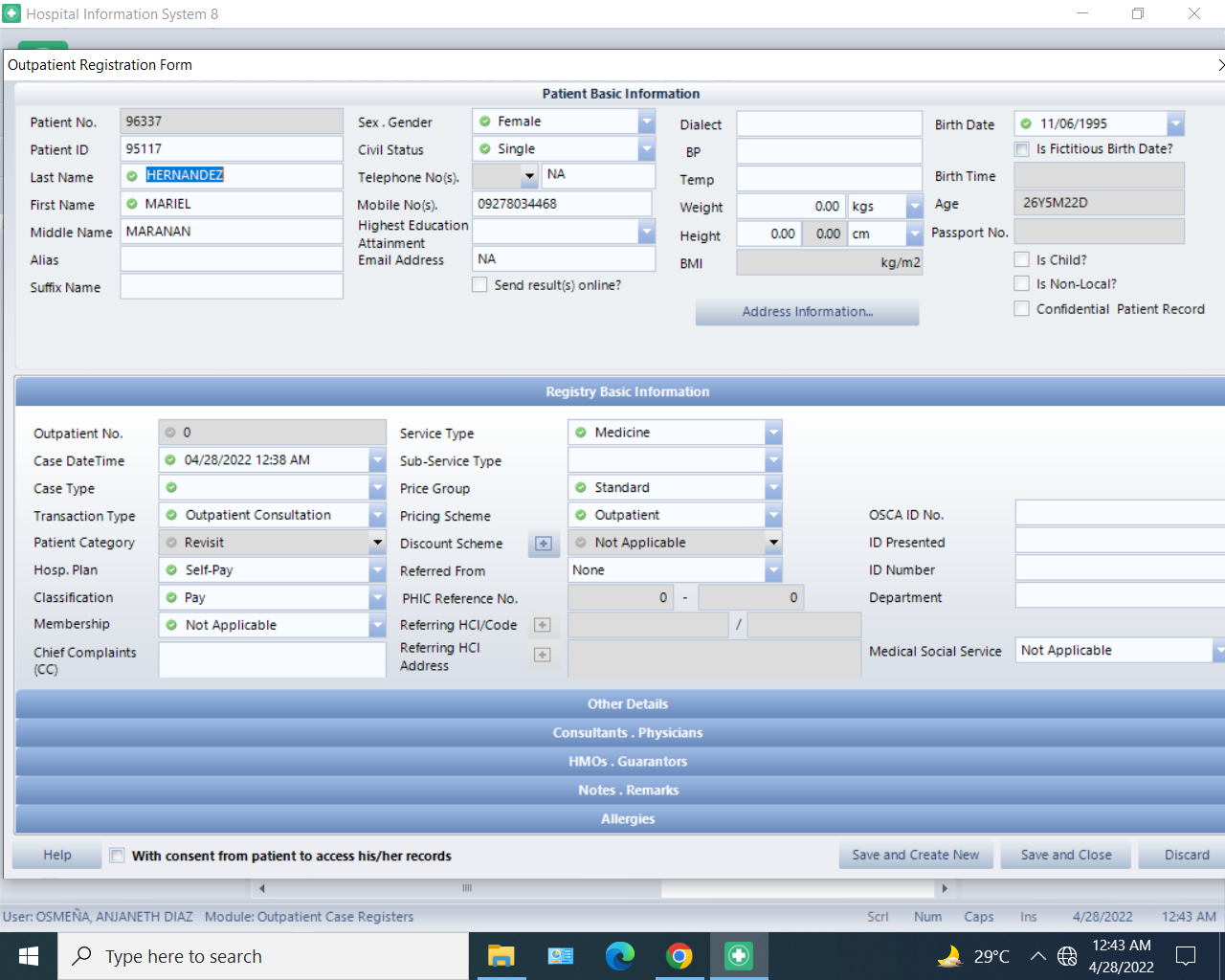Click the horizontal scrollbar right arrow
This screenshot has width=1225, height=980.
(945, 888)
